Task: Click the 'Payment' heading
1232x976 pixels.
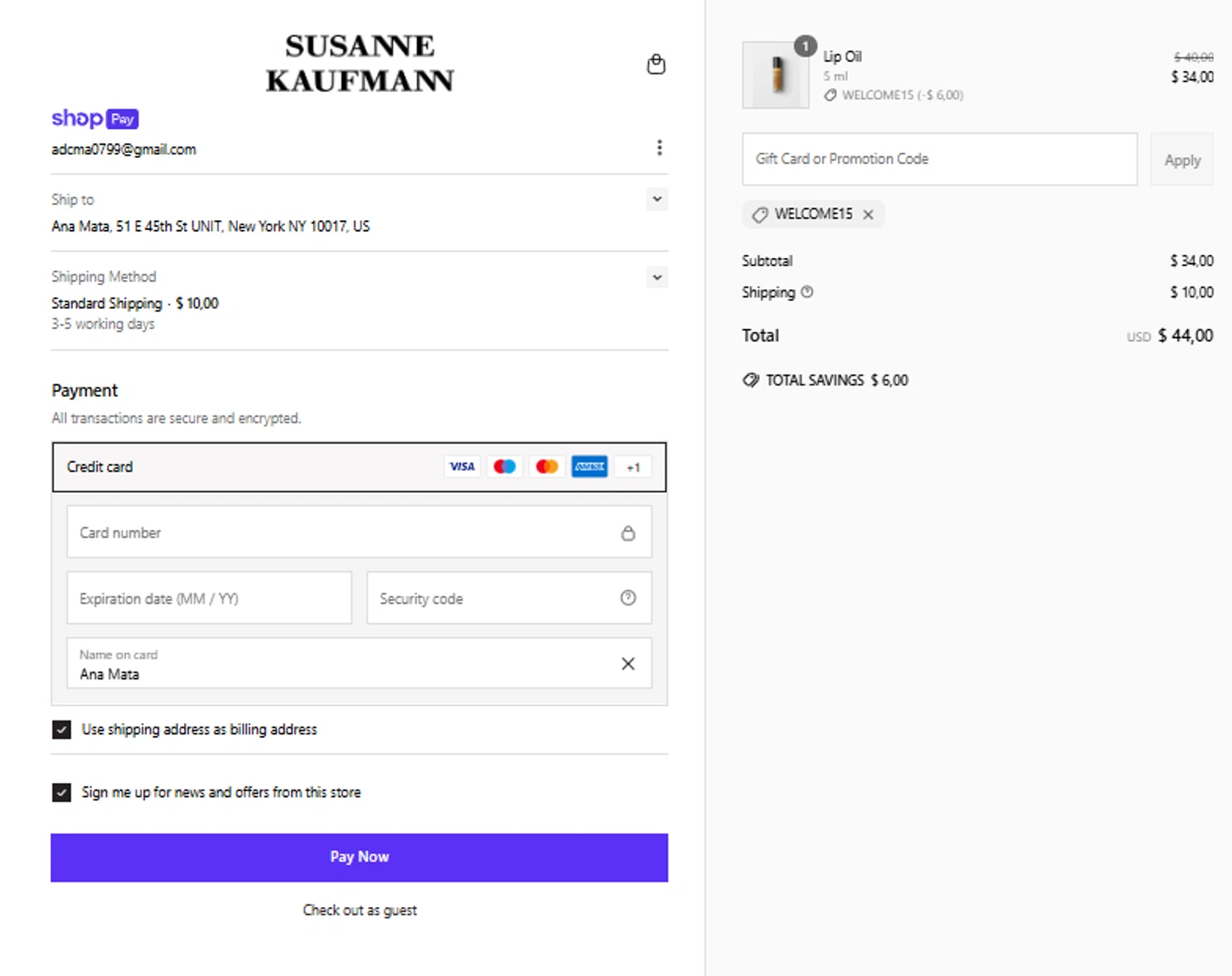Action: pos(85,390)
